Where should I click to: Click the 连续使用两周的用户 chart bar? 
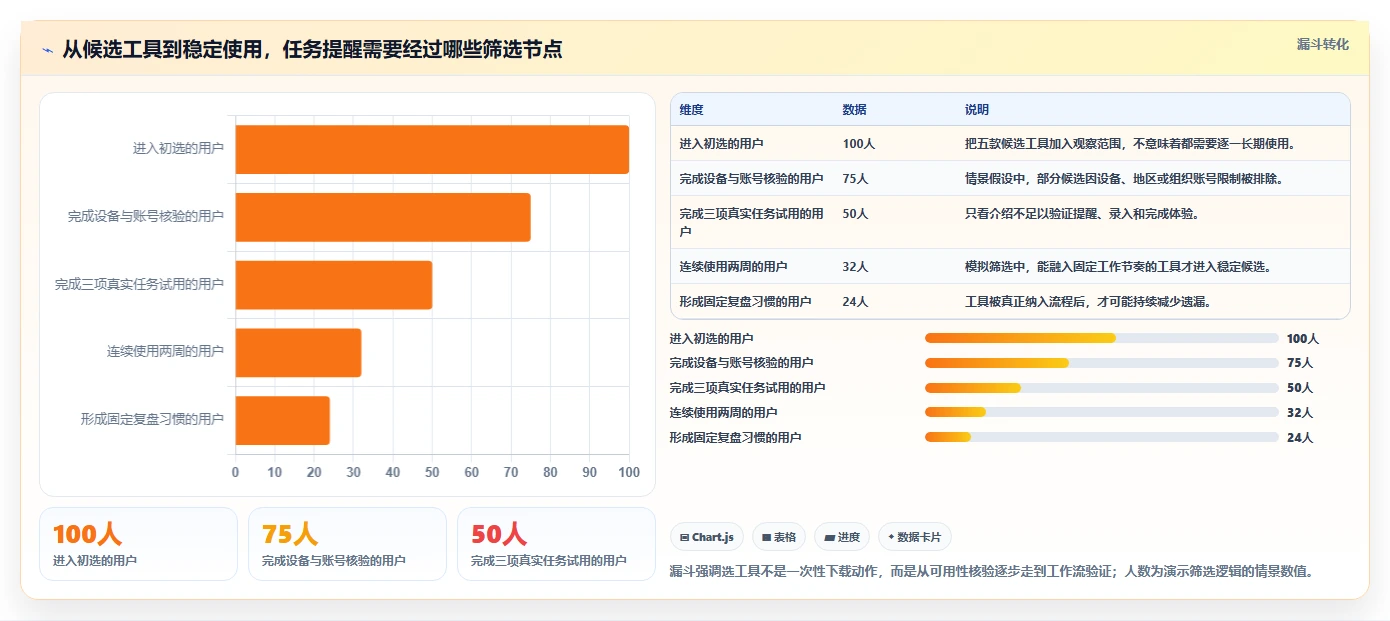(298, 352)
